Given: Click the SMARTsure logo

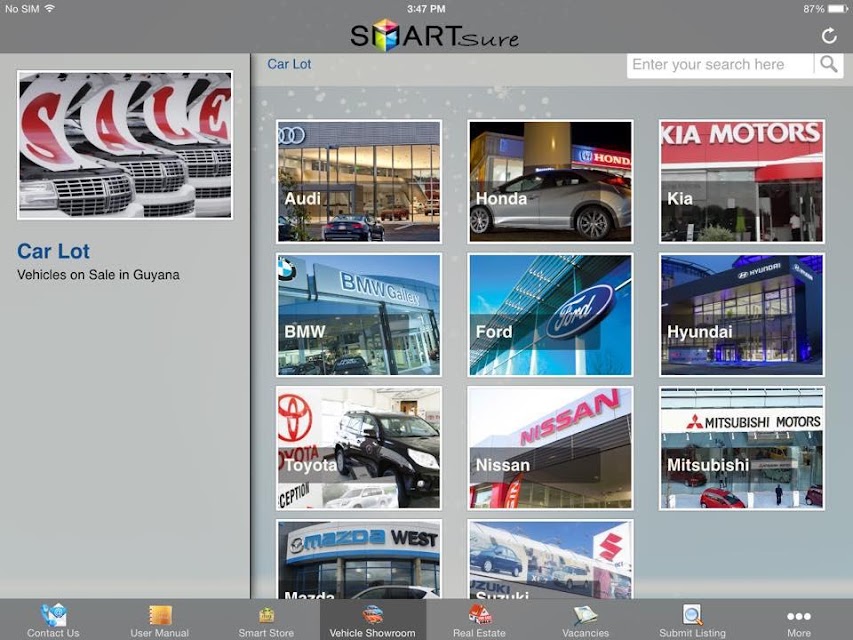Looking at the screenshot, I should (x=434, y=35).
